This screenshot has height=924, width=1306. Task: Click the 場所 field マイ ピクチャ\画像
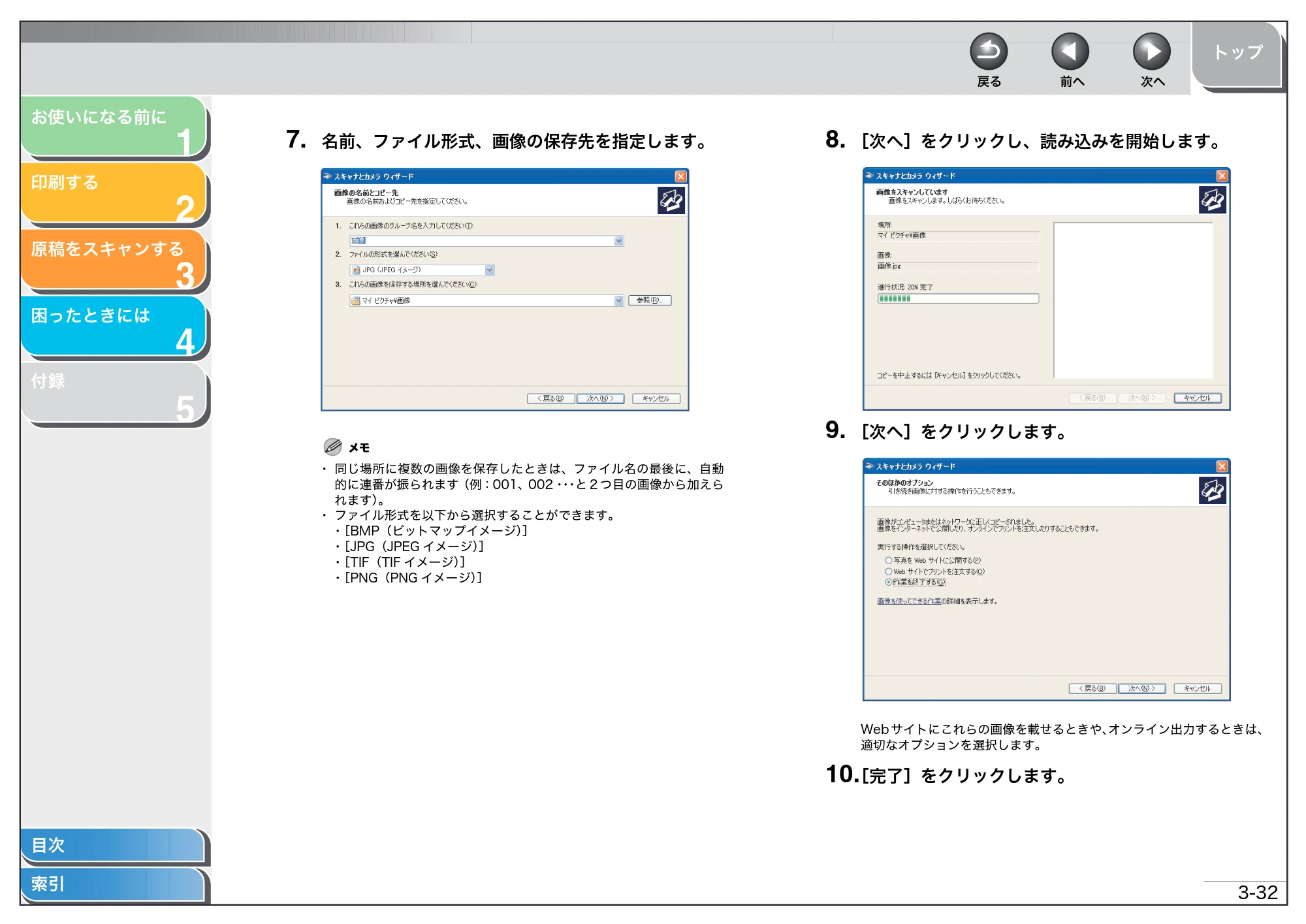(x=957, y=236)
